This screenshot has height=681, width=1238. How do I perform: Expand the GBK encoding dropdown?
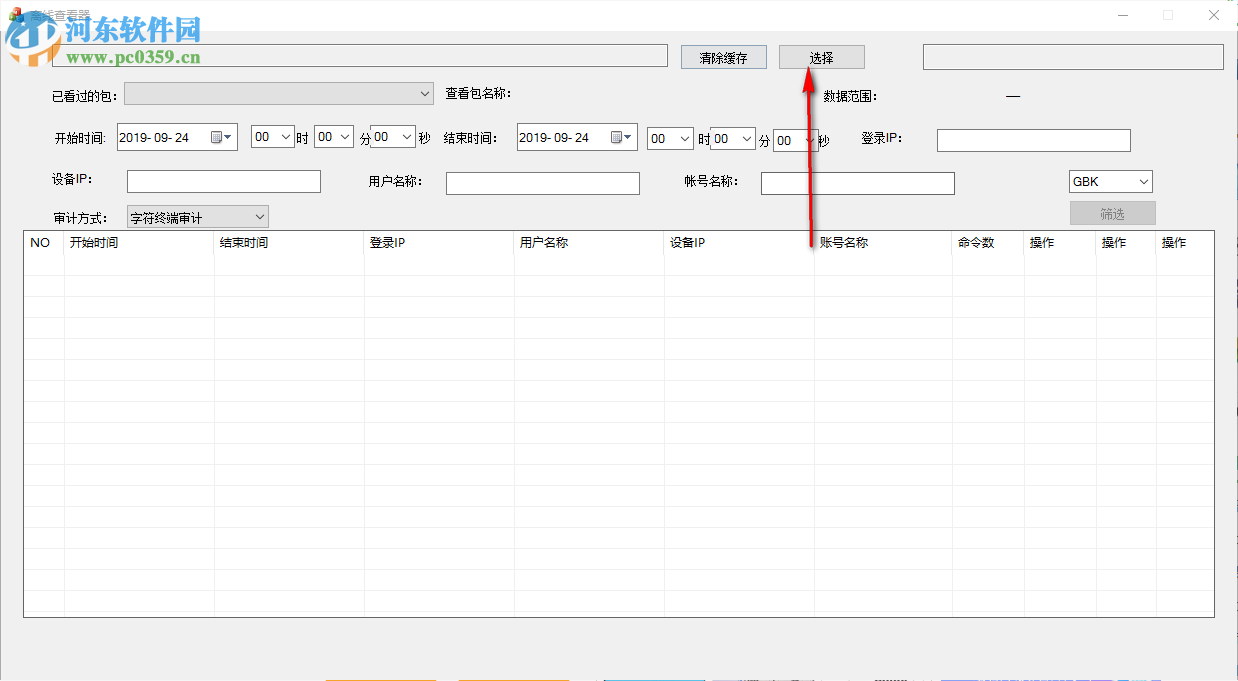coord(1111,182)
